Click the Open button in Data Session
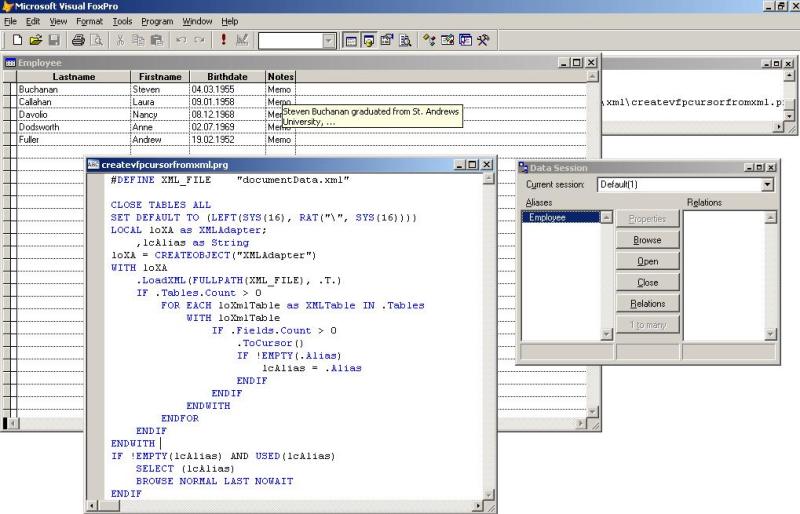The image size is (800, 514). (647, 261)
